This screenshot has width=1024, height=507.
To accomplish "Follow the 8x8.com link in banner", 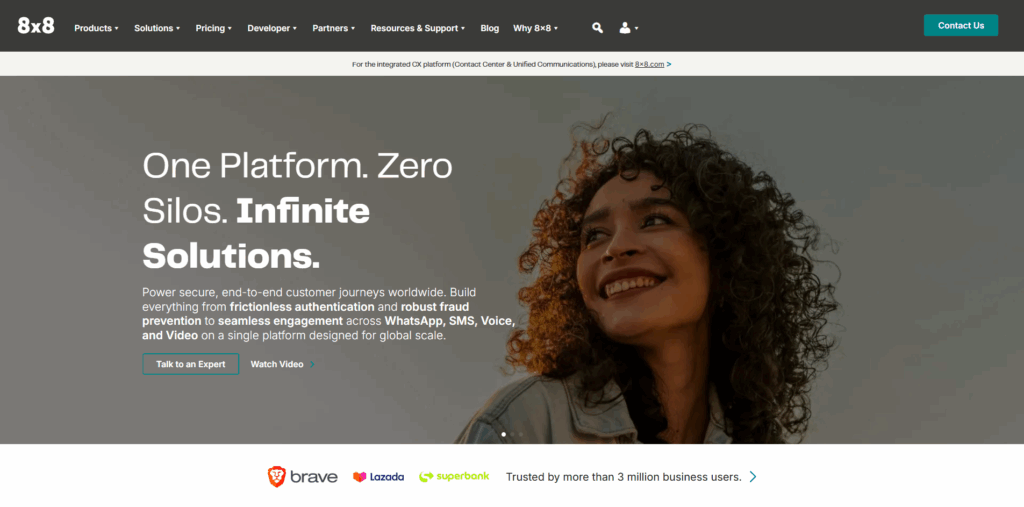I will pyautogui.click(x=649, y=64).
